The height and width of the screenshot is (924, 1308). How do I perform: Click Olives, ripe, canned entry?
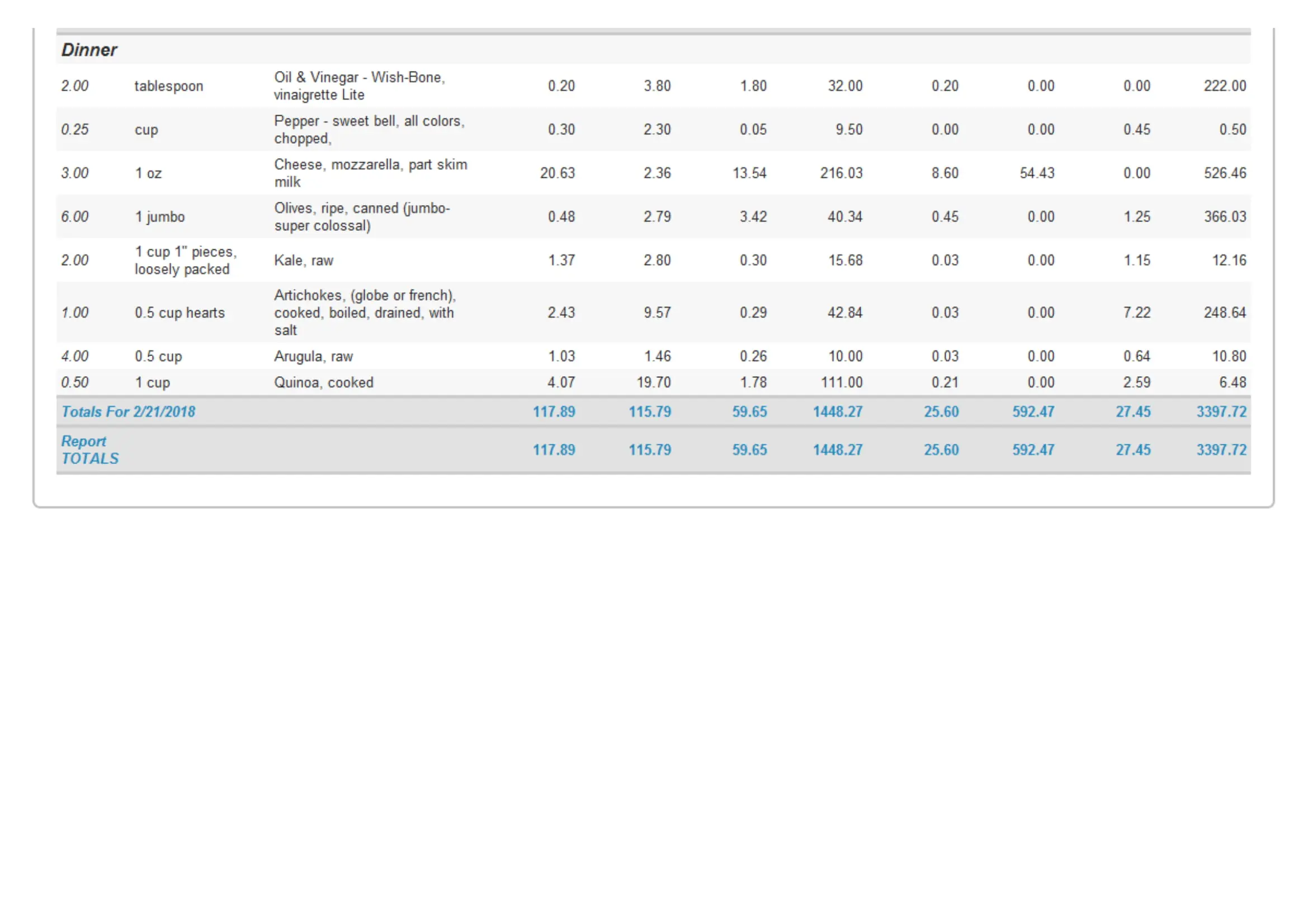(362, 217)
